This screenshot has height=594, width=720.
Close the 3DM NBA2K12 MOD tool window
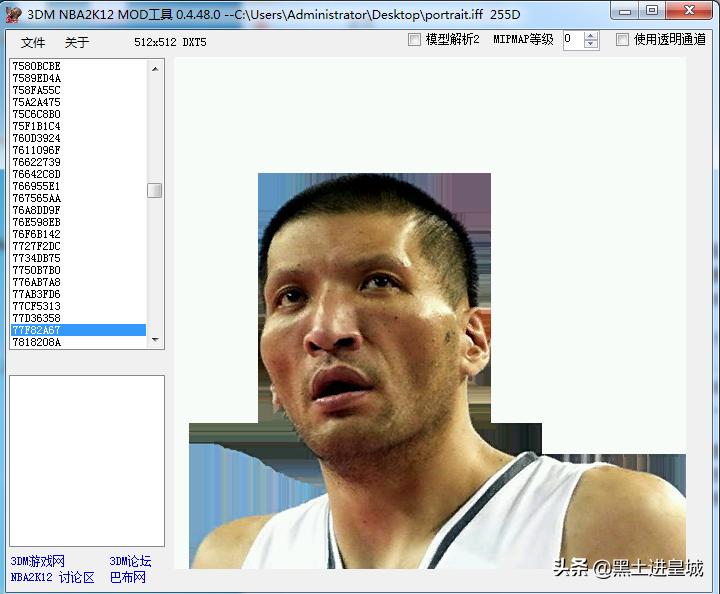pyautogui.click(x=689, y=11)
